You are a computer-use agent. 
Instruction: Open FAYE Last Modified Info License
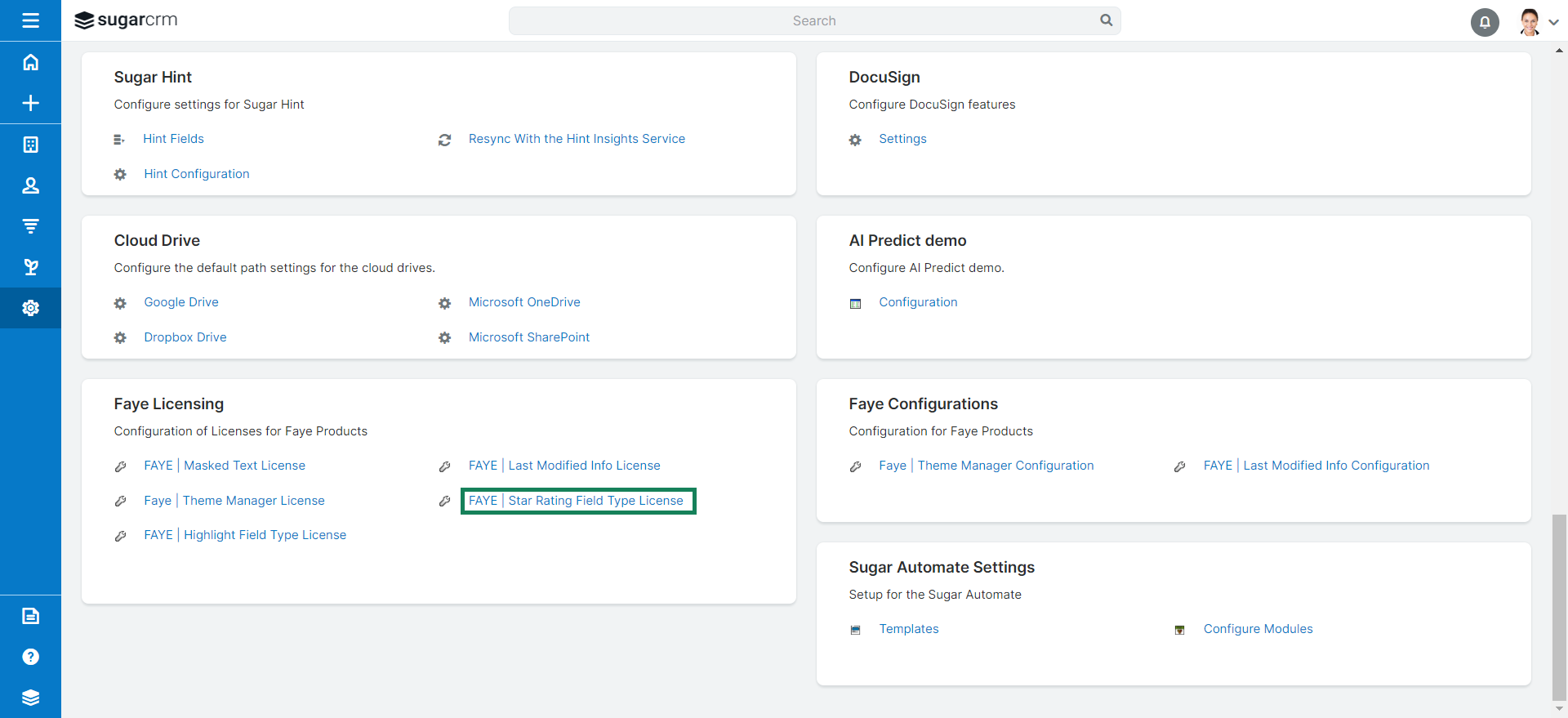564,466
